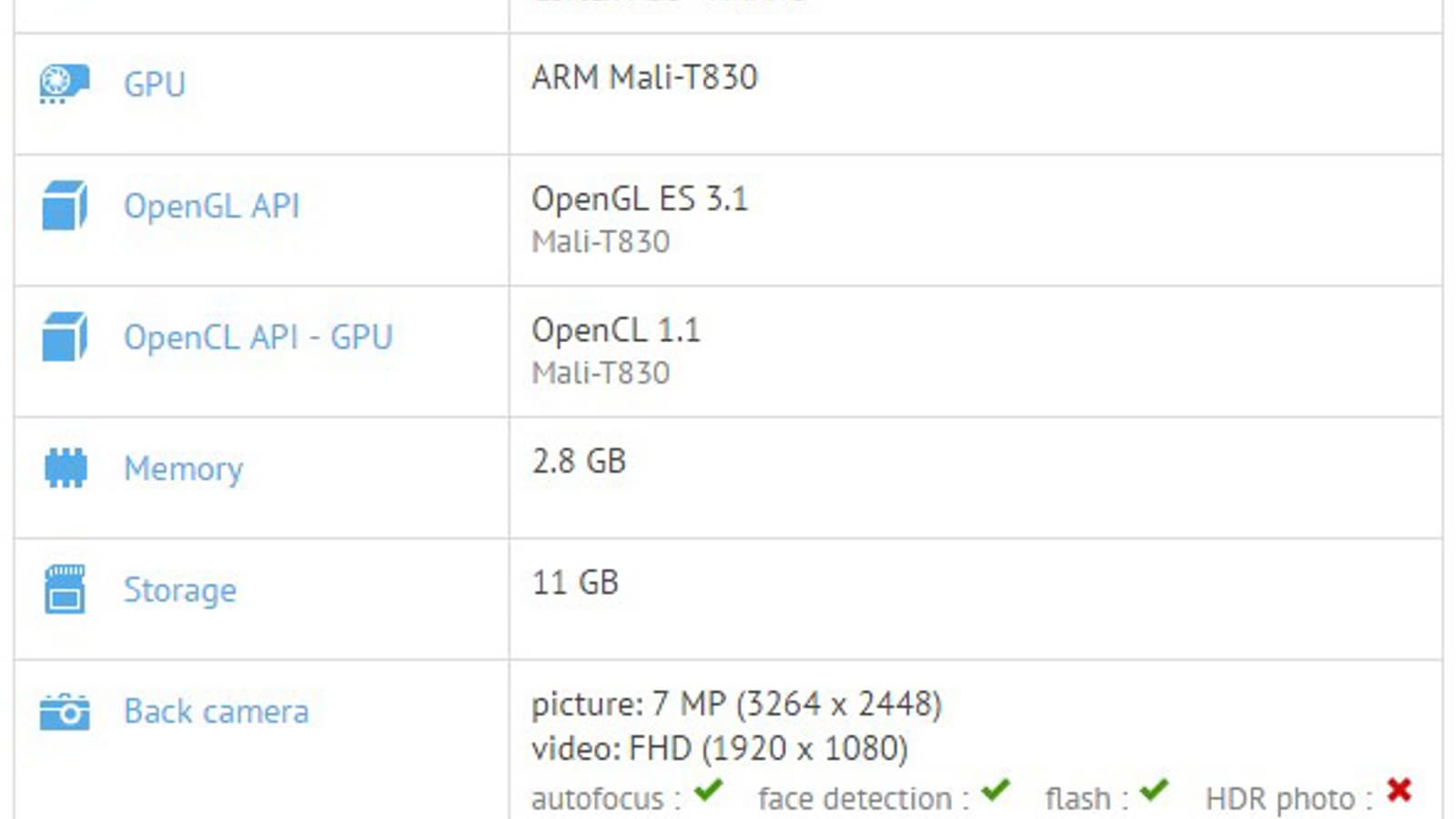Click the 2.8 GB memory value
Image resolution: width=1456 pixels, height=819 pixels.
click(579, 460)
